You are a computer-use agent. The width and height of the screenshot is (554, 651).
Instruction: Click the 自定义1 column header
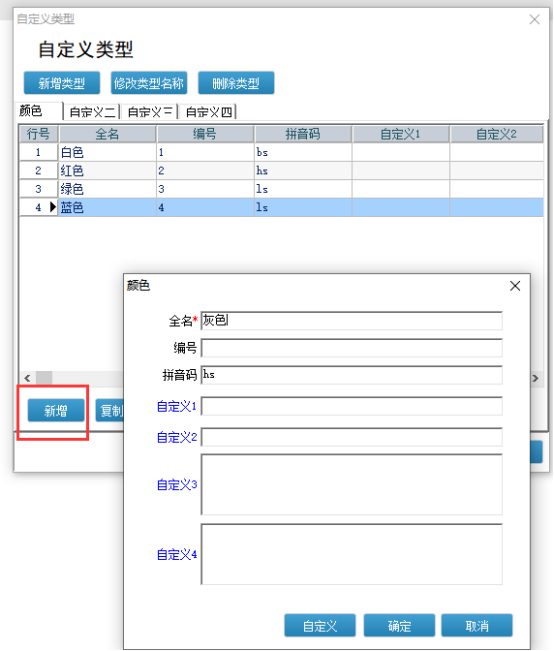coord(400,134)
